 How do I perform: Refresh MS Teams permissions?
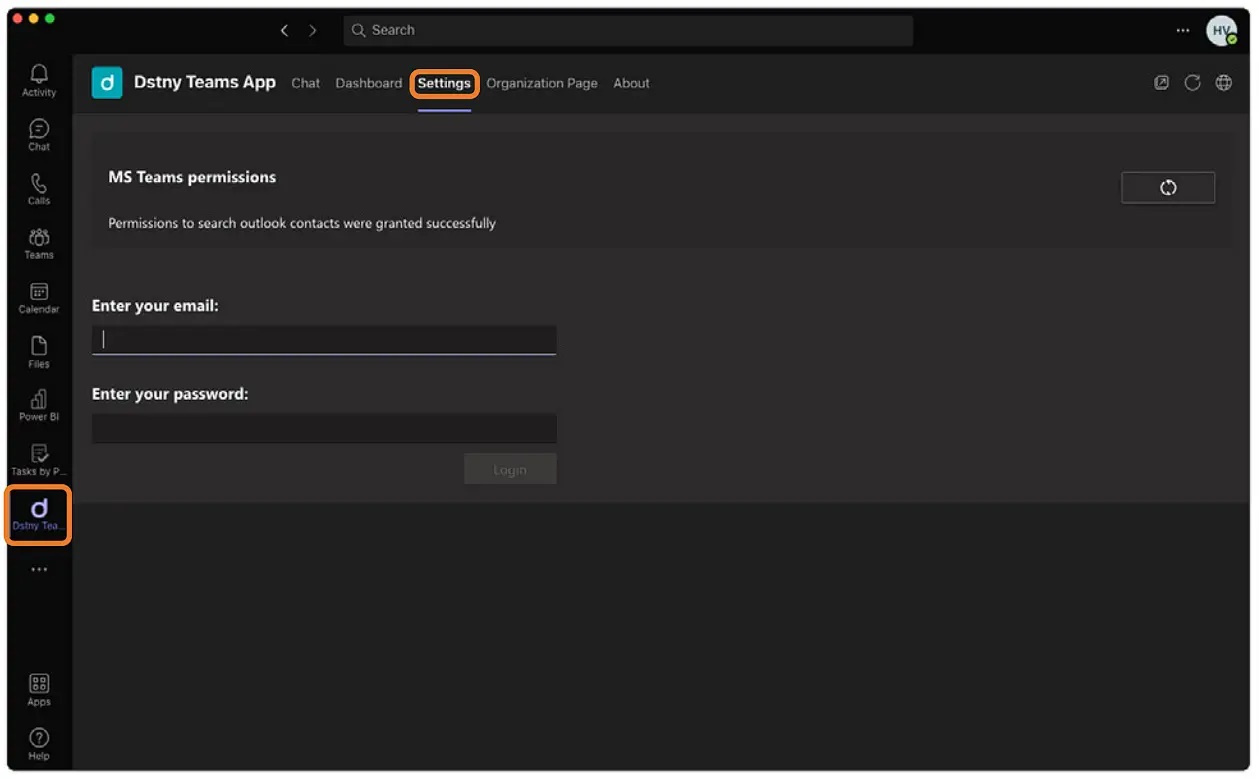(1168, 188)
